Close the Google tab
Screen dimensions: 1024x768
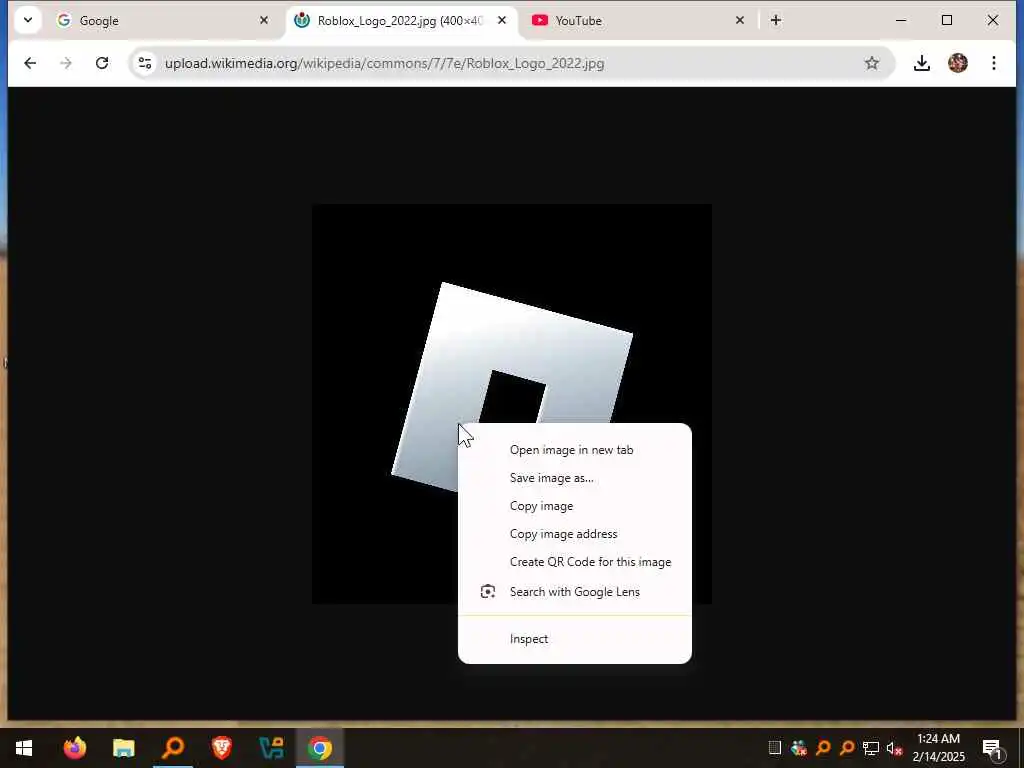coord(264,20)
